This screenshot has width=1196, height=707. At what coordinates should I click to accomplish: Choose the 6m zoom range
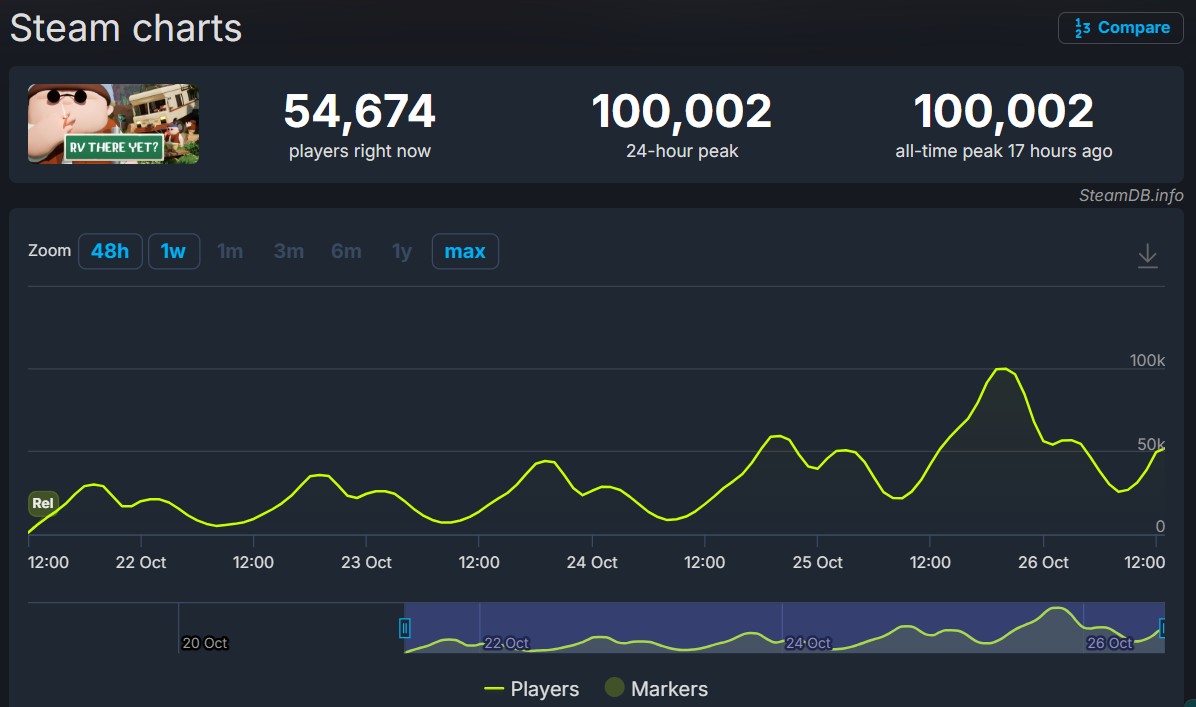346,251
